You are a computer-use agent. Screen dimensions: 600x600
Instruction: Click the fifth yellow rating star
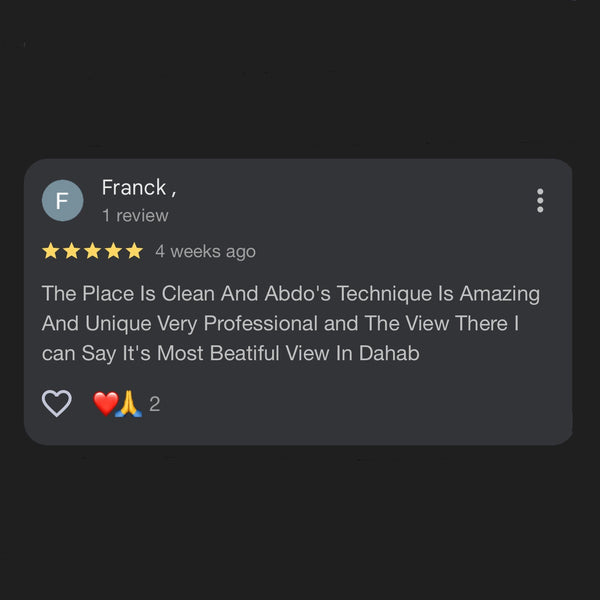coord(135,252)
